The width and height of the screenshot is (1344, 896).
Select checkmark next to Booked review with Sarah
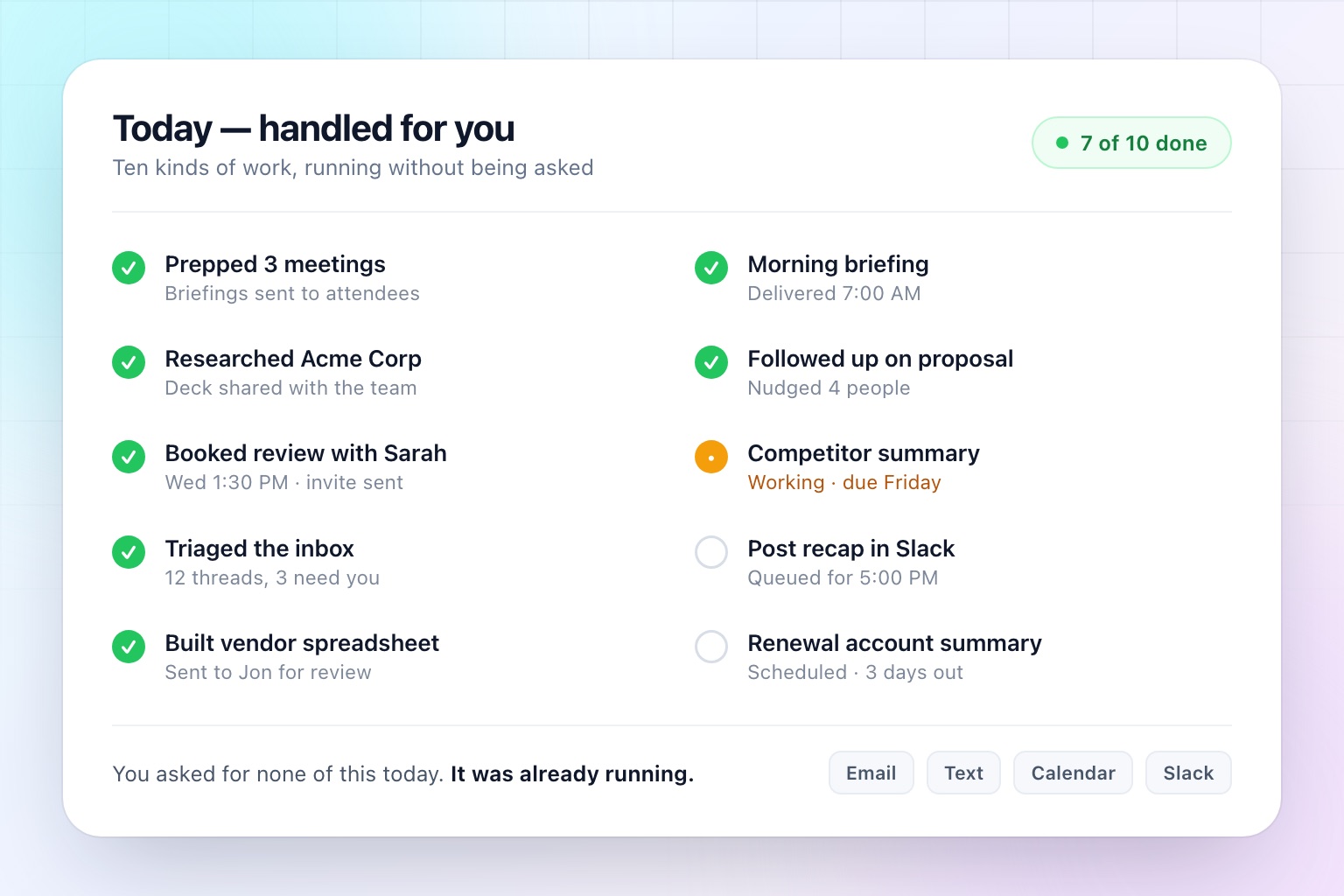pyautogui.click(x=129, y=457)
